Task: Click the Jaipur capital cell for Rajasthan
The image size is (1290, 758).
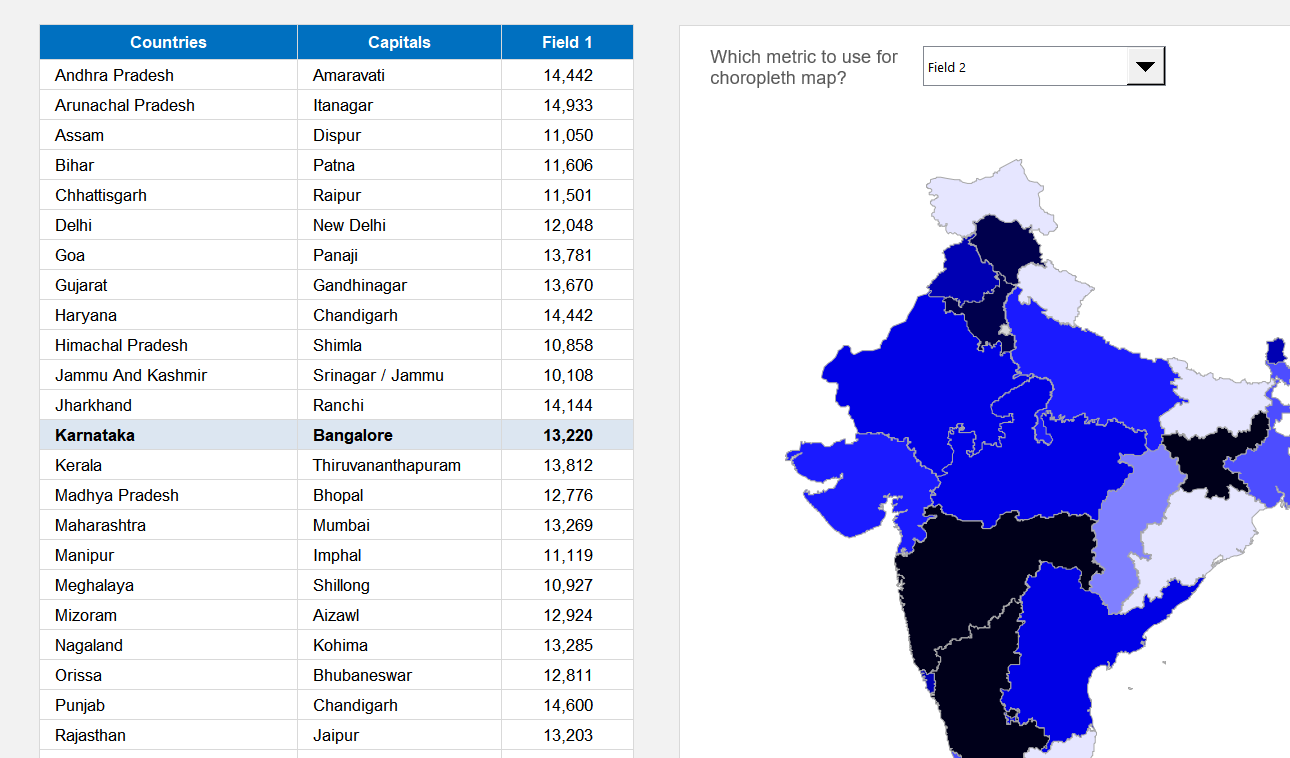Action: click(334, 735)
